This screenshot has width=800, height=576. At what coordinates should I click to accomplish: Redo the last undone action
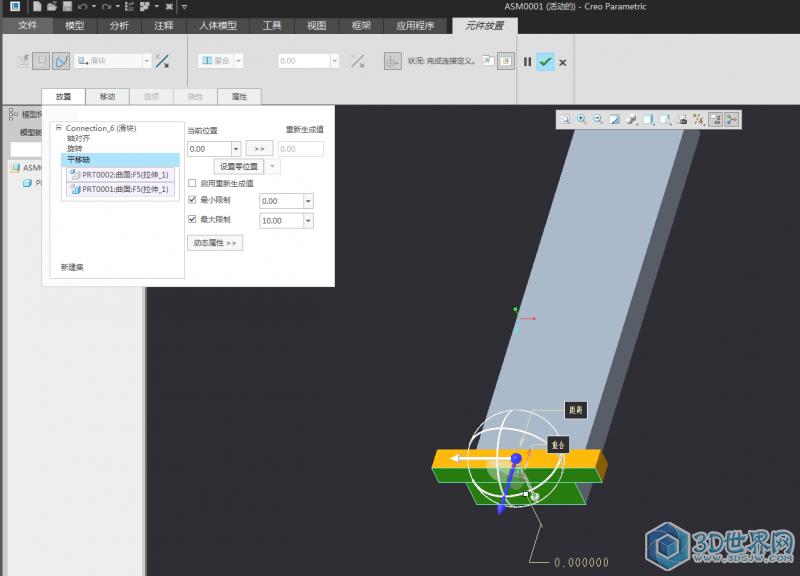pyautogui.click(x=106, y=7)
